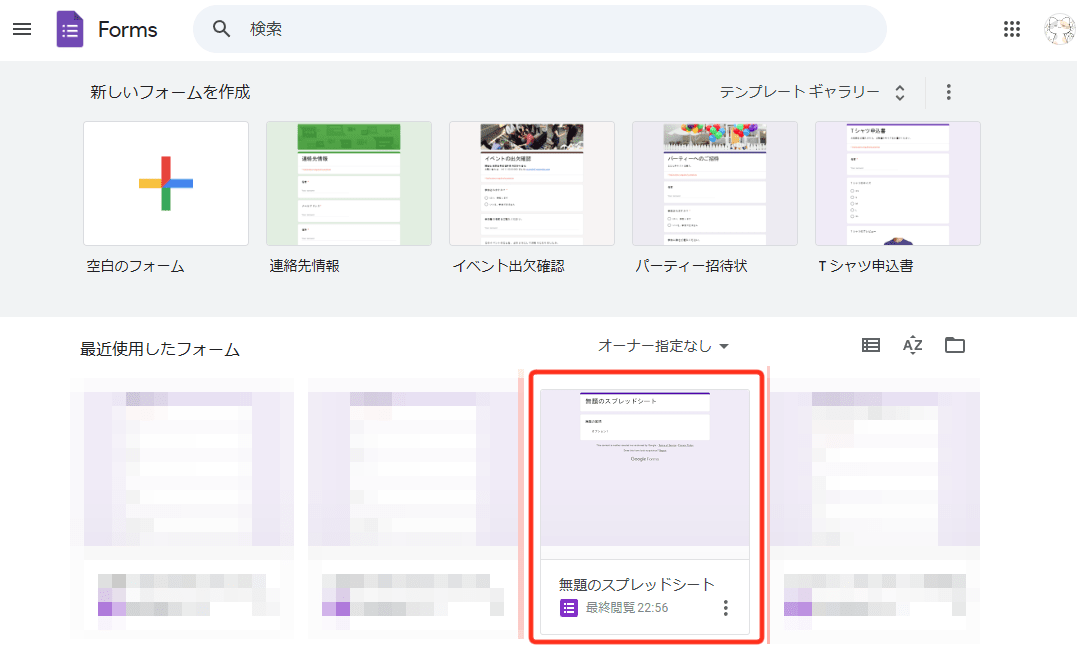The image size is (1077, 647).
Task: Open the Google Forms home icon
Action: click(69, 29)
